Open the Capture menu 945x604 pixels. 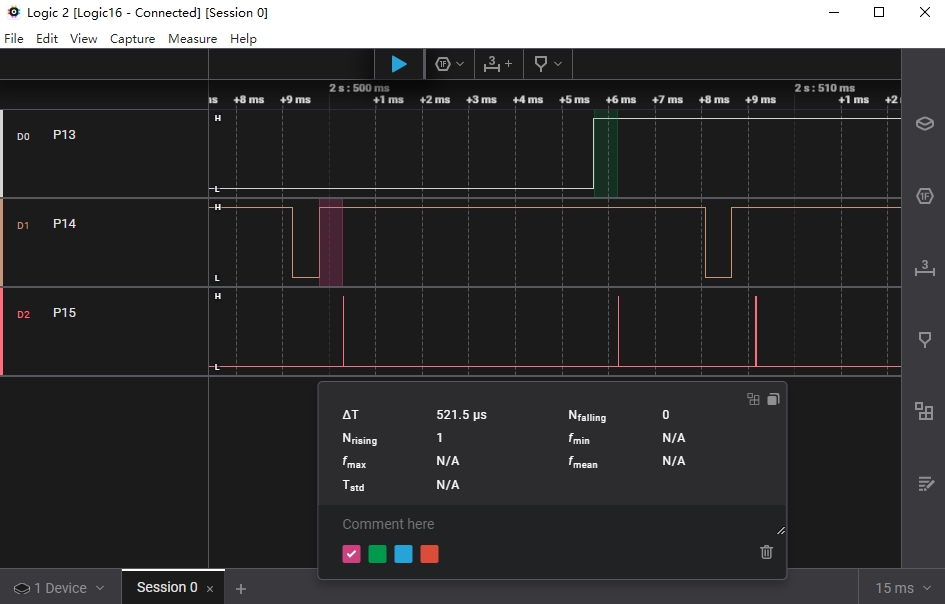coord(133,39)
